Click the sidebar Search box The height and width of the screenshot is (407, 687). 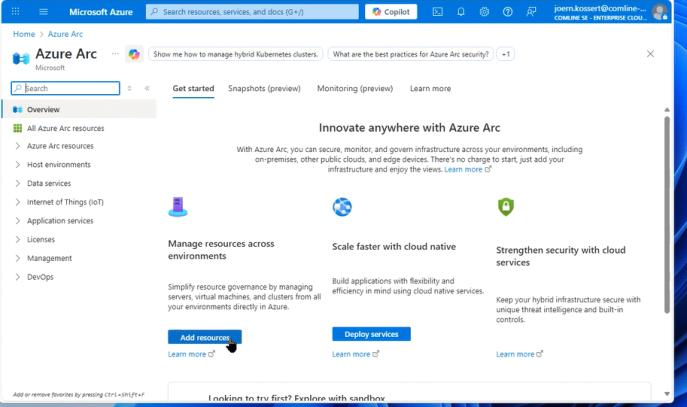(65, 88)
